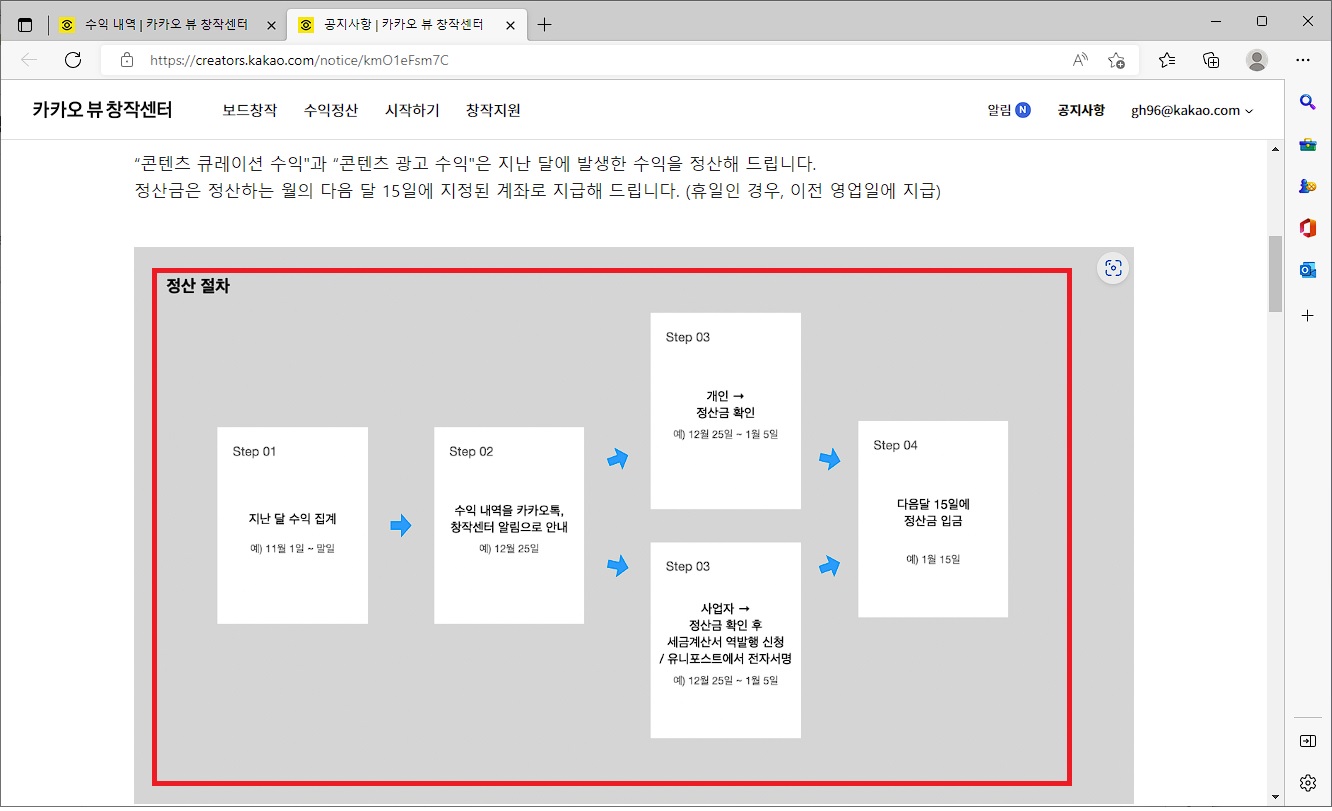This screenshot has height=811, width=1332.
Task: Open the 창작지원 menu
Action: (x=493, y=111)
